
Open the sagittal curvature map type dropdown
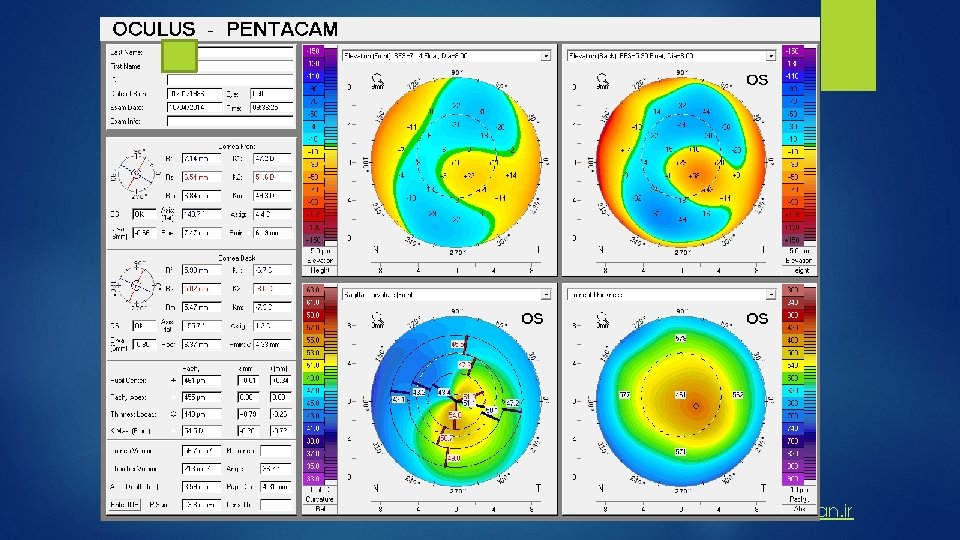pos(446,294)
